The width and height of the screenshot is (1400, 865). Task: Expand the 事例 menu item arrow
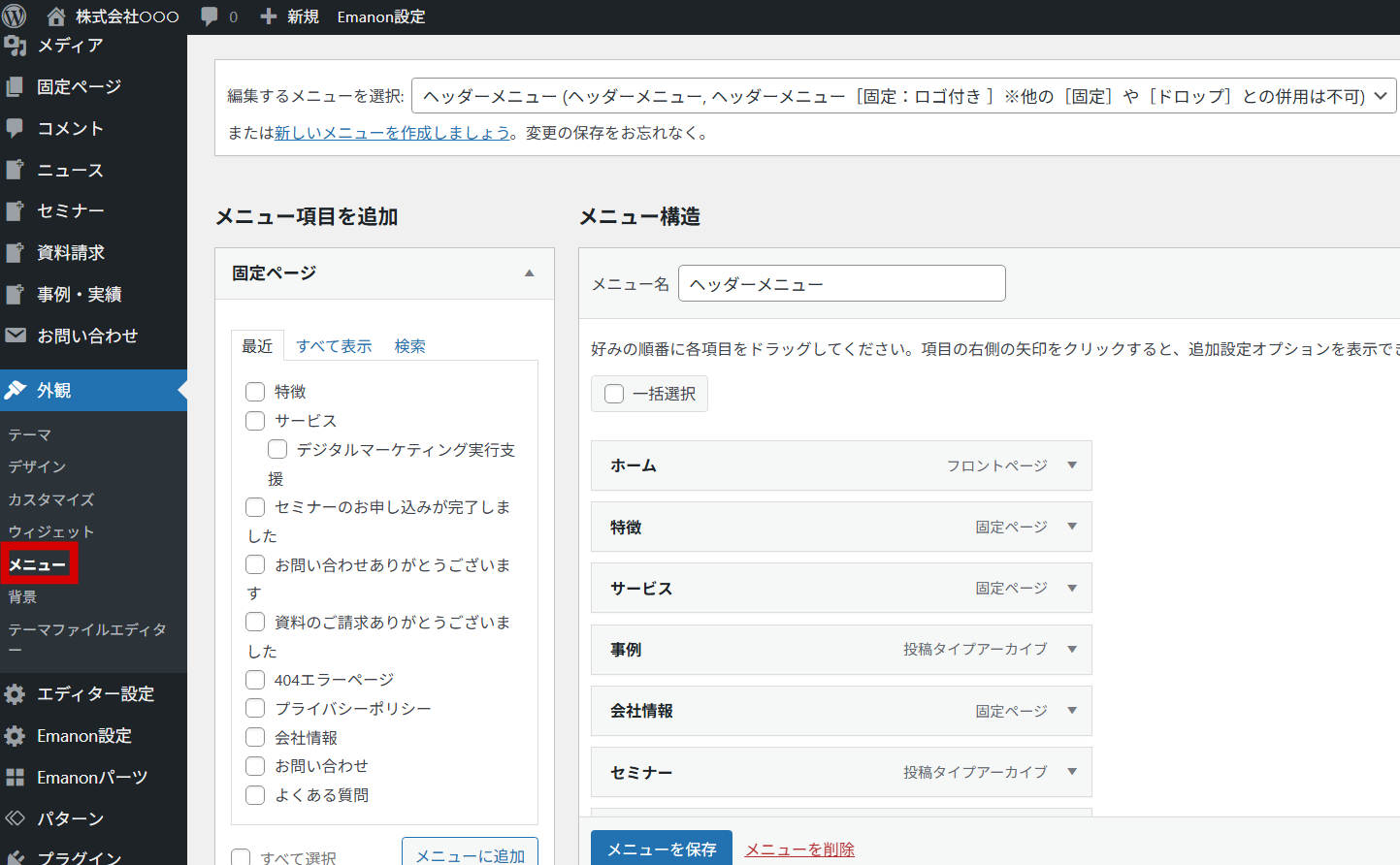[1072, 649]
